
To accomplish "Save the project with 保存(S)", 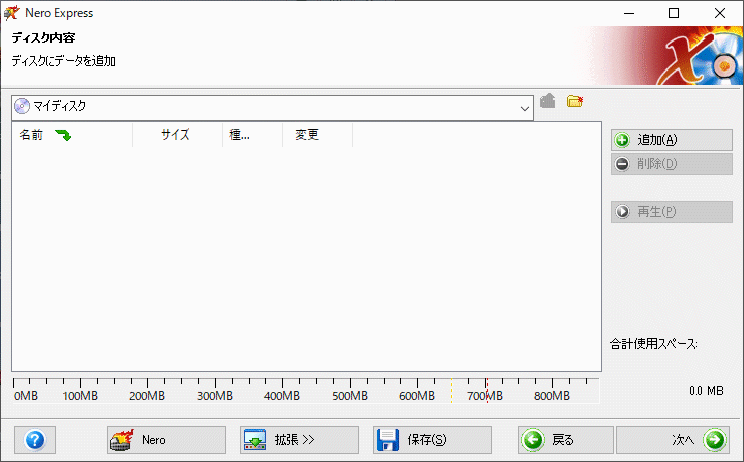I will (432, 440).
